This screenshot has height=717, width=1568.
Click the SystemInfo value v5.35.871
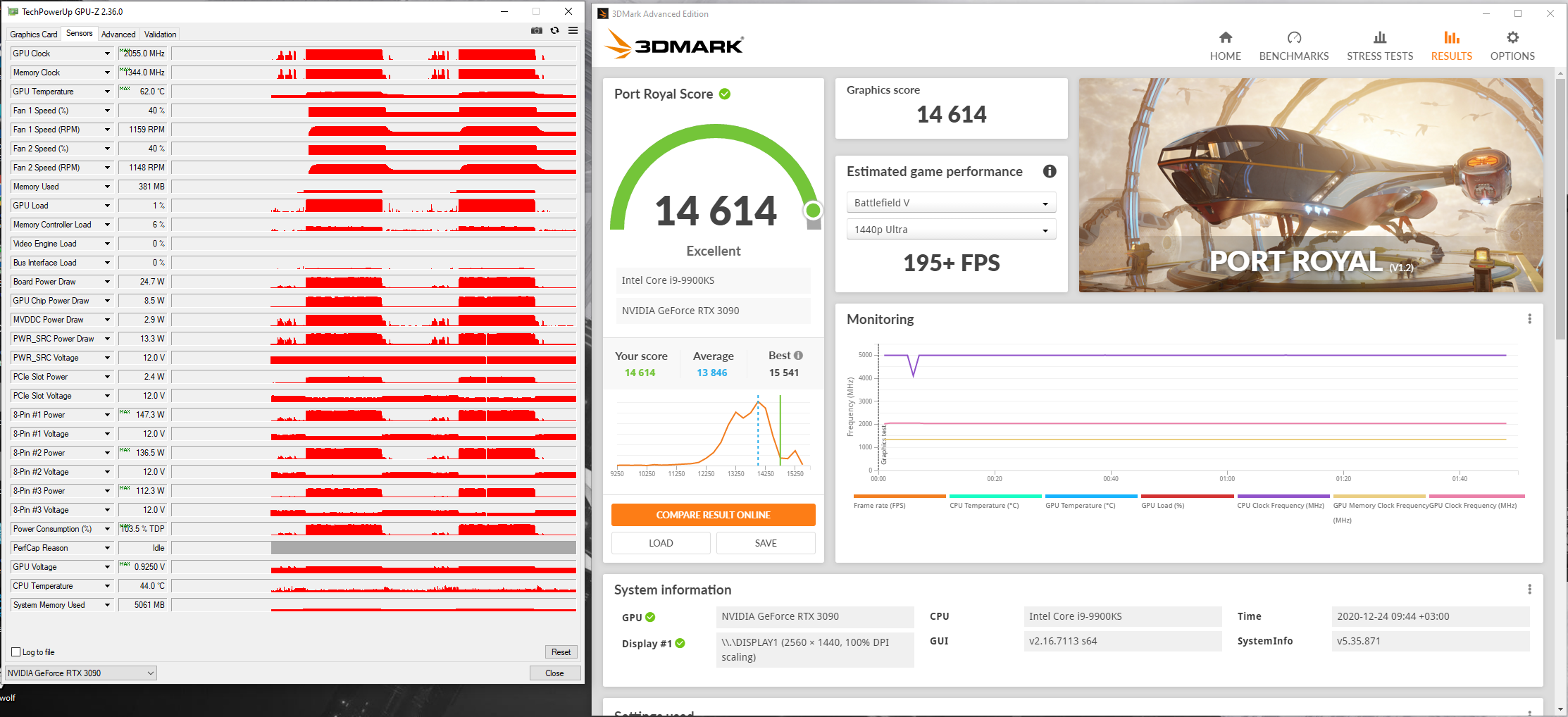pyautogui.click(x=1431, y=641)
